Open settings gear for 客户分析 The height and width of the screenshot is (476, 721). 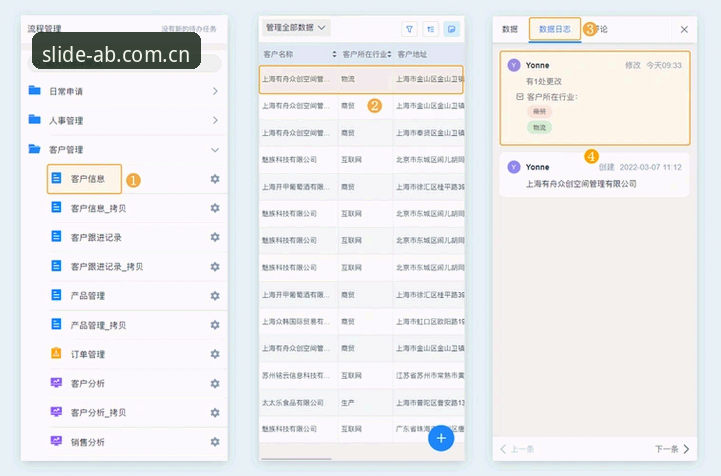215,384
